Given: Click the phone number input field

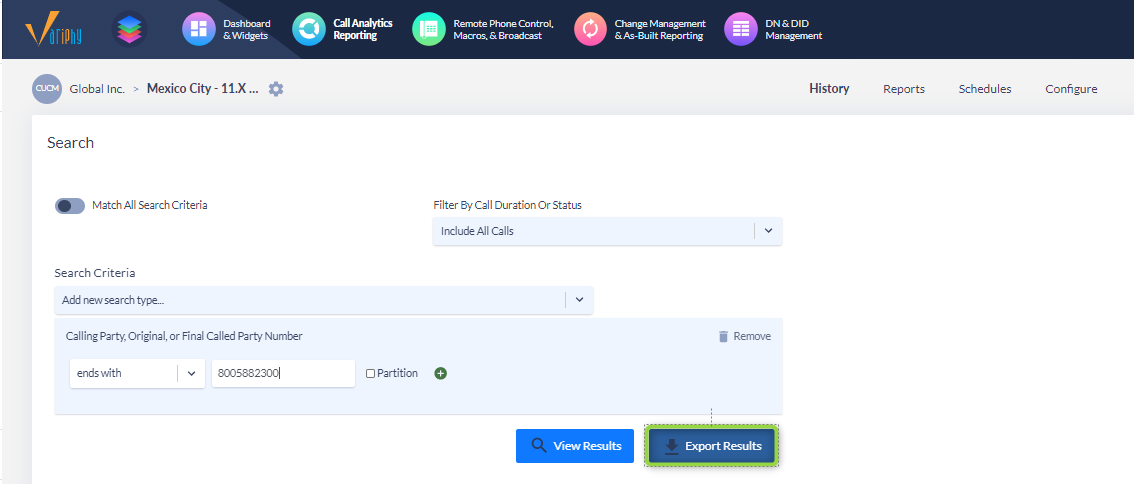Looking at the screenshot, I should [284, 373].
